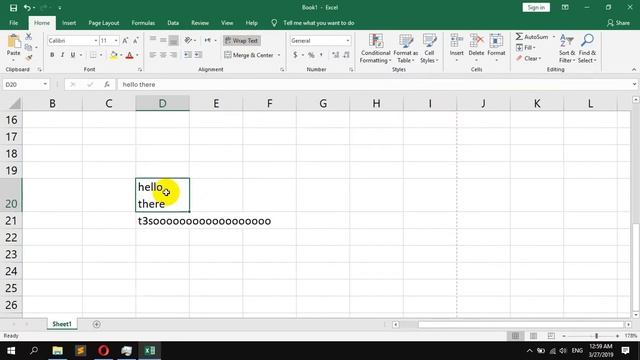Image resolution: width=640 pixels, height=360 pixels.
Task: Open Format as Table
Action: 406,48
